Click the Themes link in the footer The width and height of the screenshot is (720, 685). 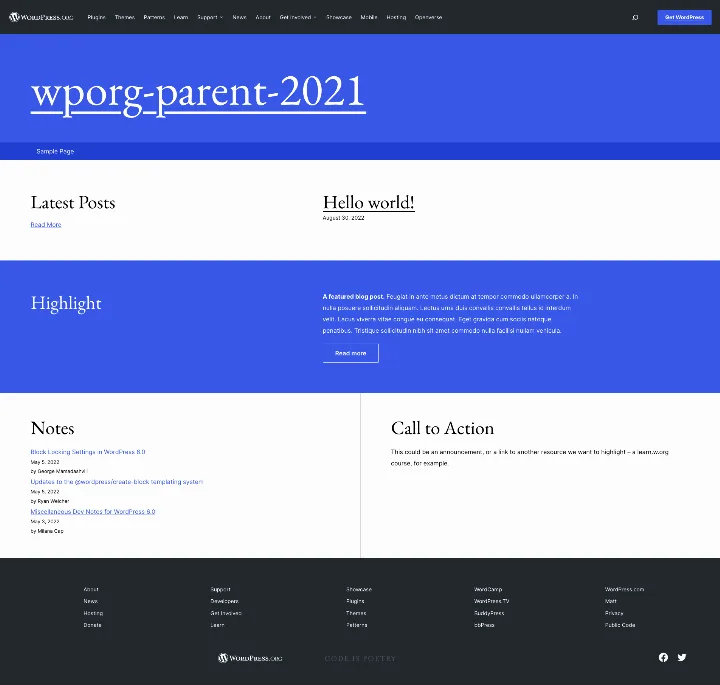pyautogui.click(x=356, y=613)
